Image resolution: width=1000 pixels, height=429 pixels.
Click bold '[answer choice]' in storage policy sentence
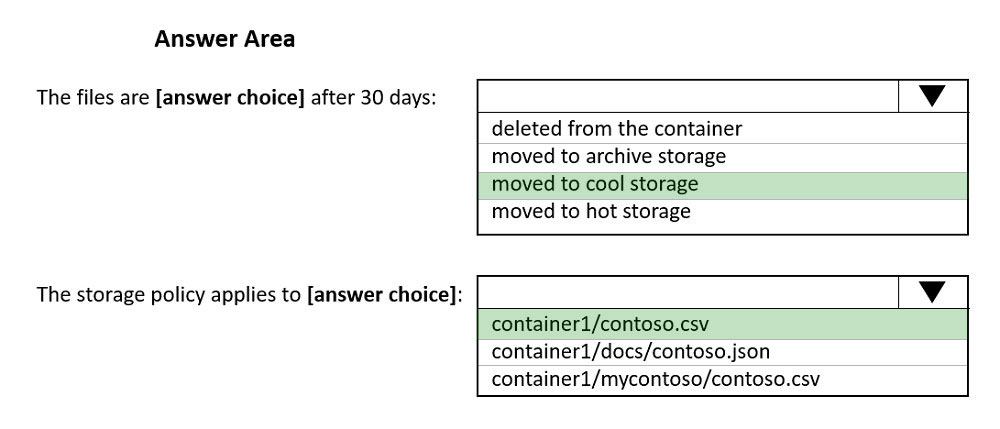tap(383, 294)
